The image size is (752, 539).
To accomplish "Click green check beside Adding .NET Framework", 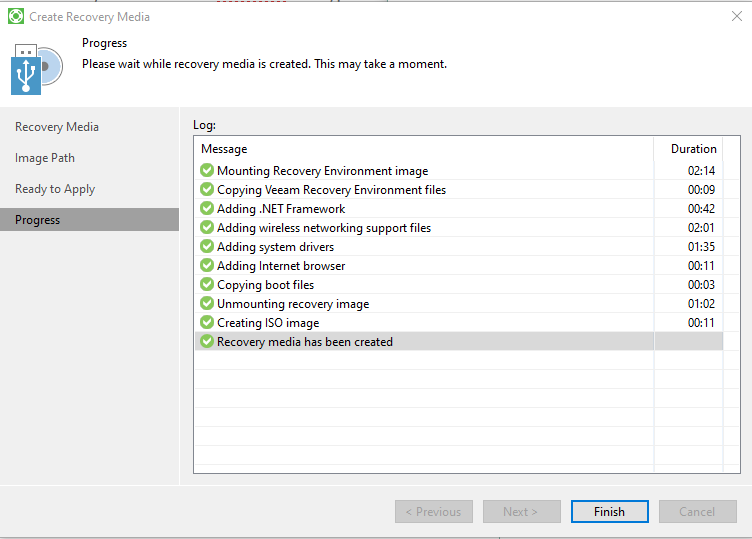I will (207, 208).
